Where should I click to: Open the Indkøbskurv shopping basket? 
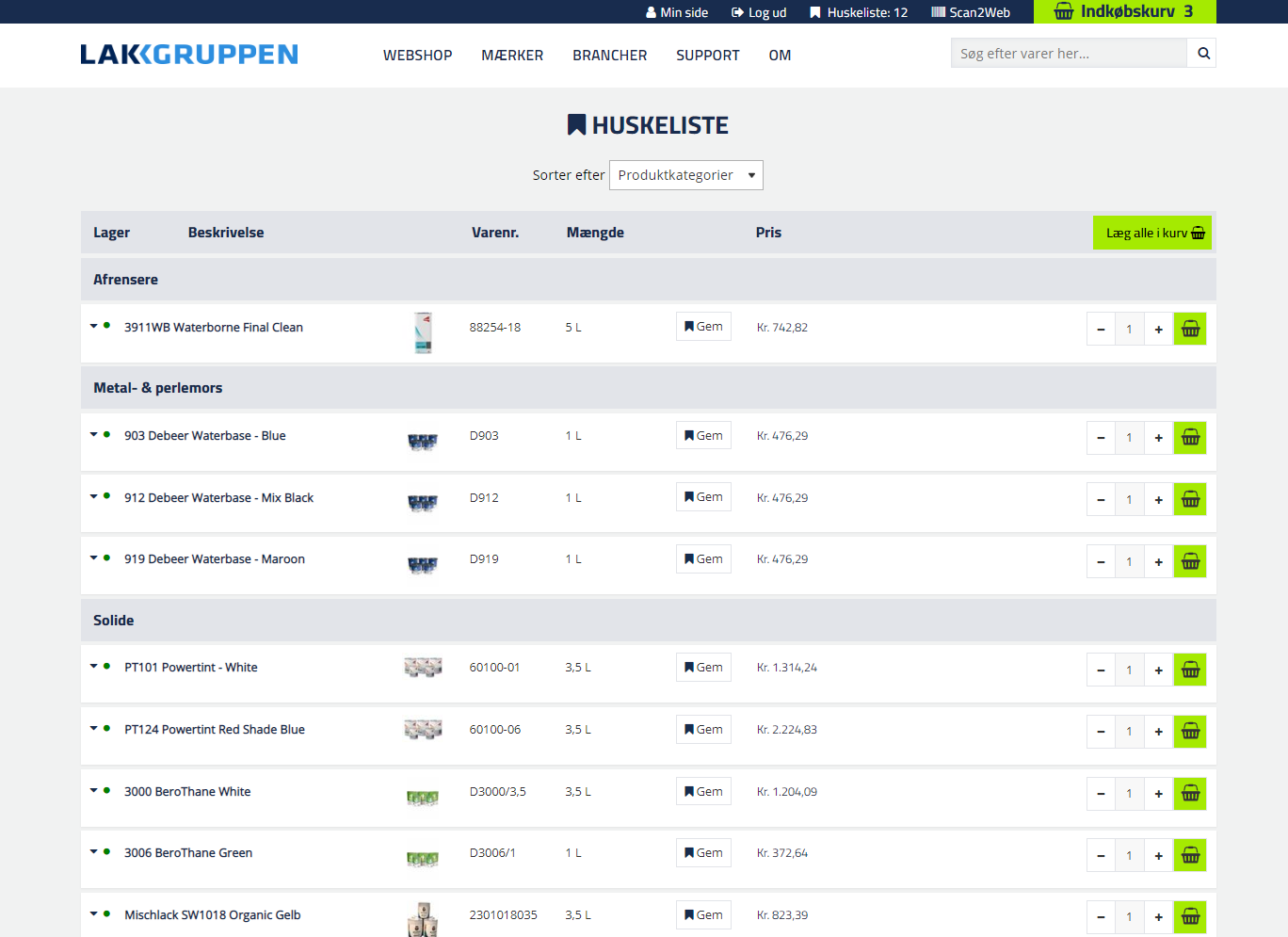(x=1124, y=11)
